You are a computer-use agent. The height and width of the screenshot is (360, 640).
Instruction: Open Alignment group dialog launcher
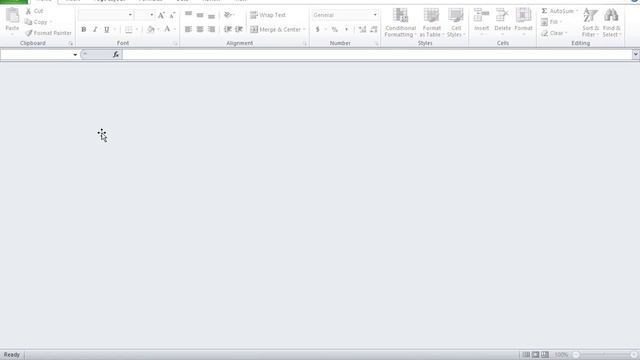pyautogui.click(x=305, y=43)
